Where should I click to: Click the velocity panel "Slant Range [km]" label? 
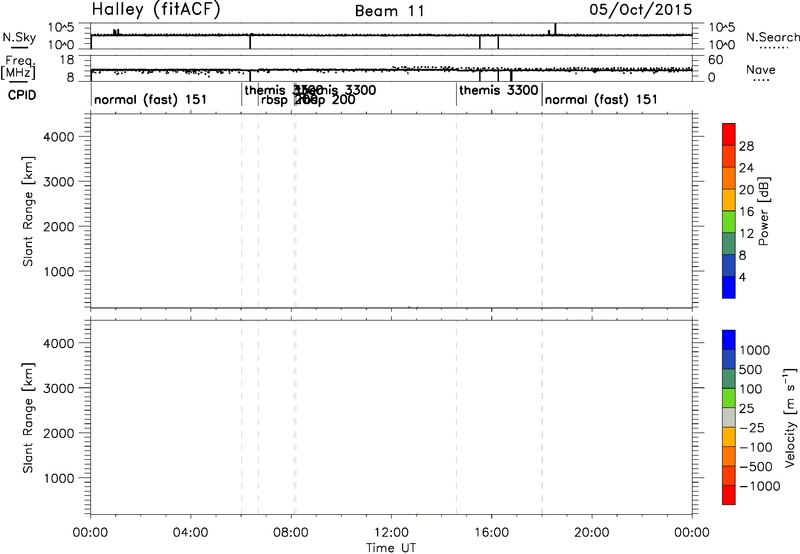point(28,418)
